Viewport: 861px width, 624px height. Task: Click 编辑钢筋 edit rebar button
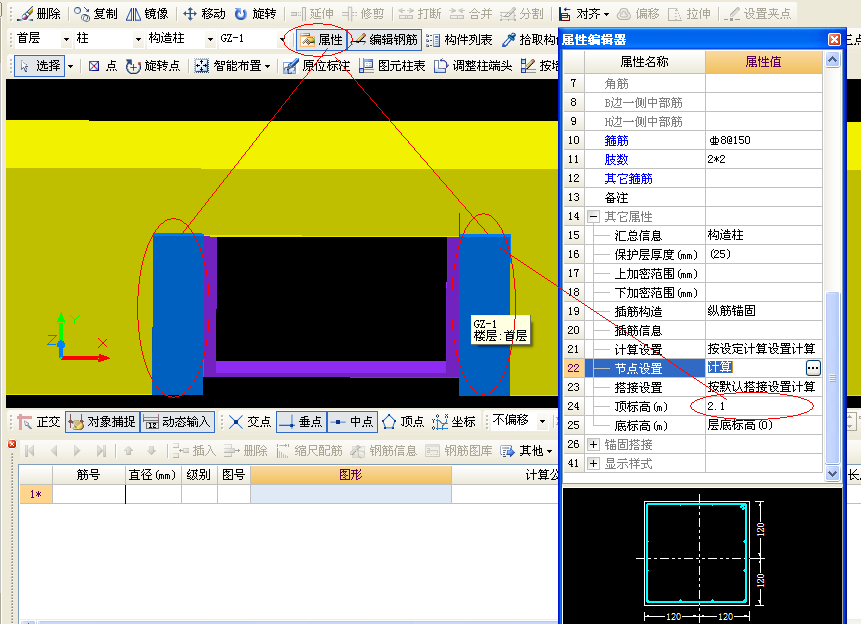[385, 40]
